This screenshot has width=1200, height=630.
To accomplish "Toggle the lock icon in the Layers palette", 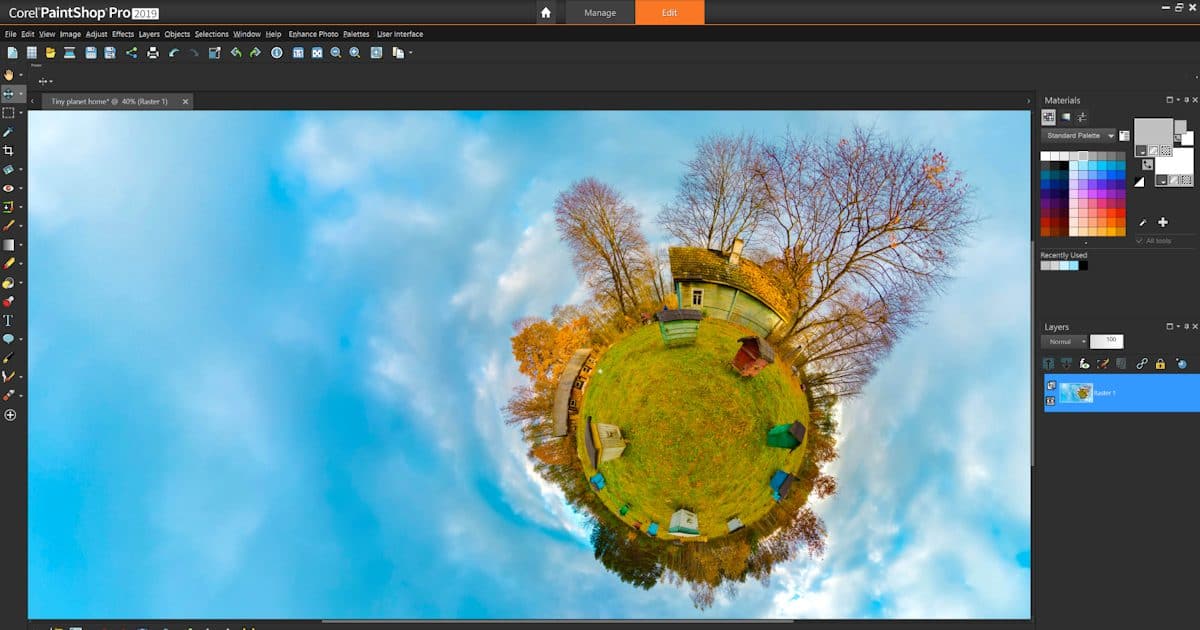I will pos(1160,364).
